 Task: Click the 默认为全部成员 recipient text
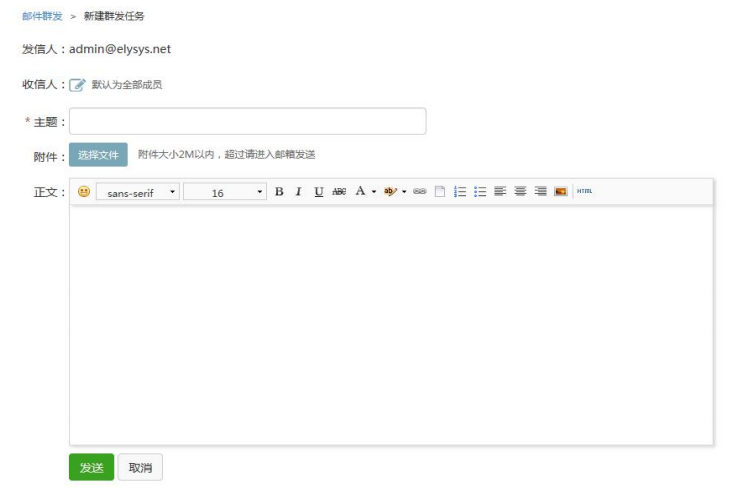[127, 85]
